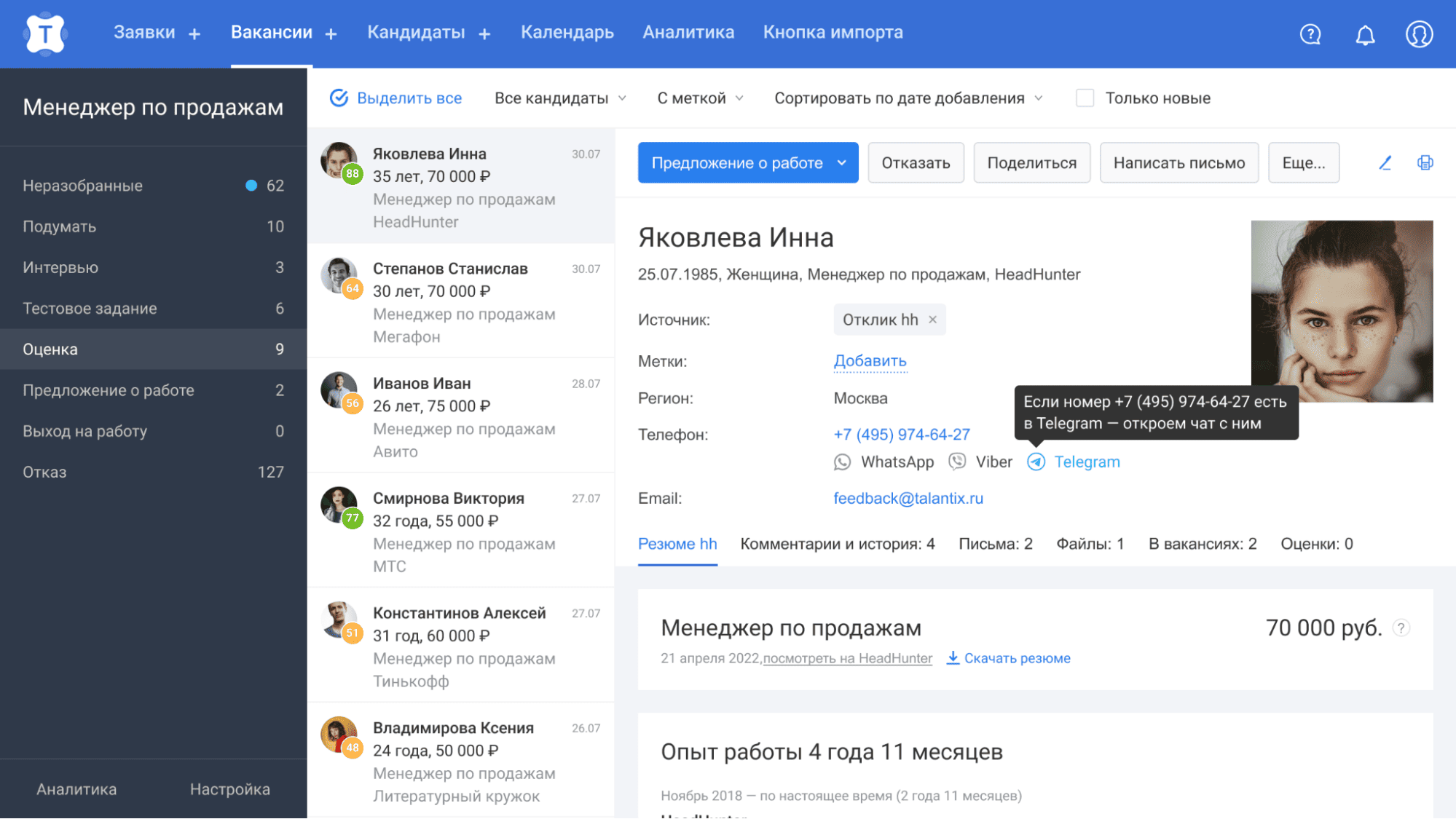
Task: Open the Аналитика menu item
Action: tap(688, 32)
